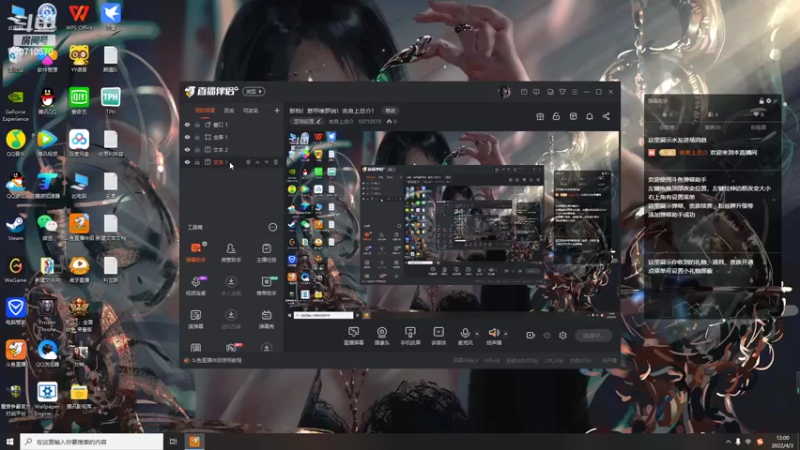Open the 读弹幕 tool icon
The image size is (800, 450).
[196, 319]
